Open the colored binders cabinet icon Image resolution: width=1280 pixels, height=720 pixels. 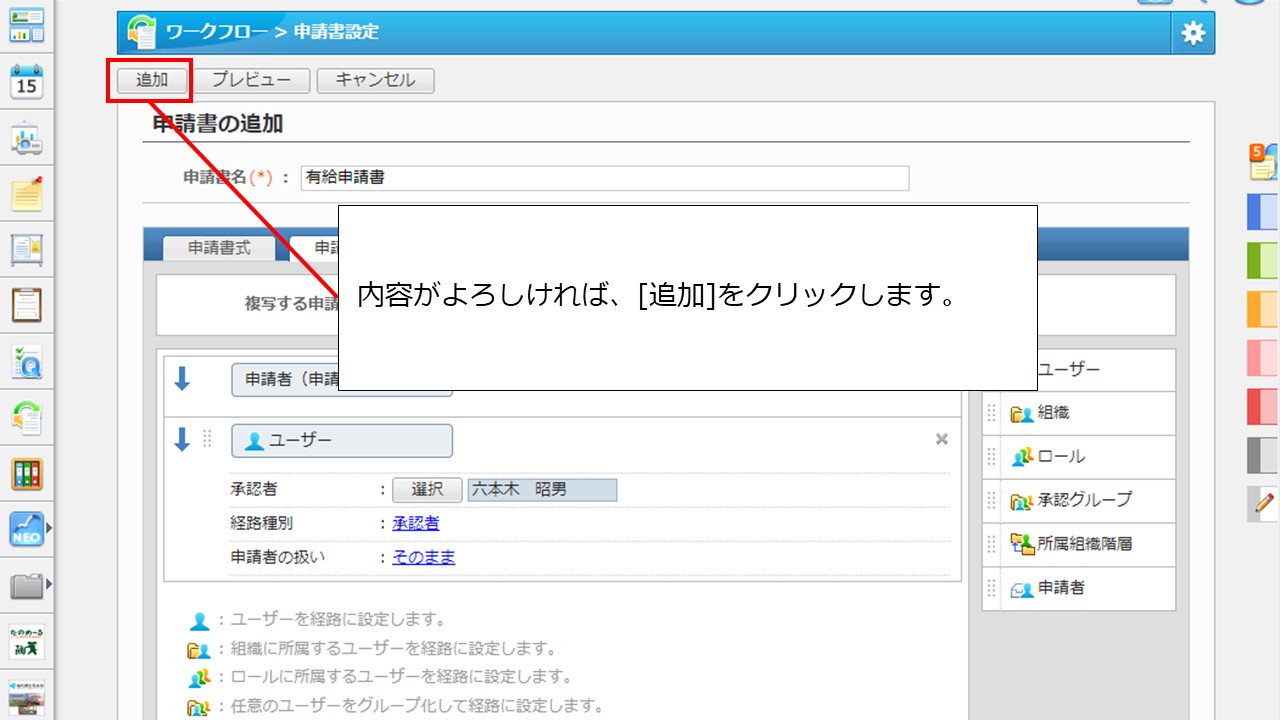coord(27,474)
